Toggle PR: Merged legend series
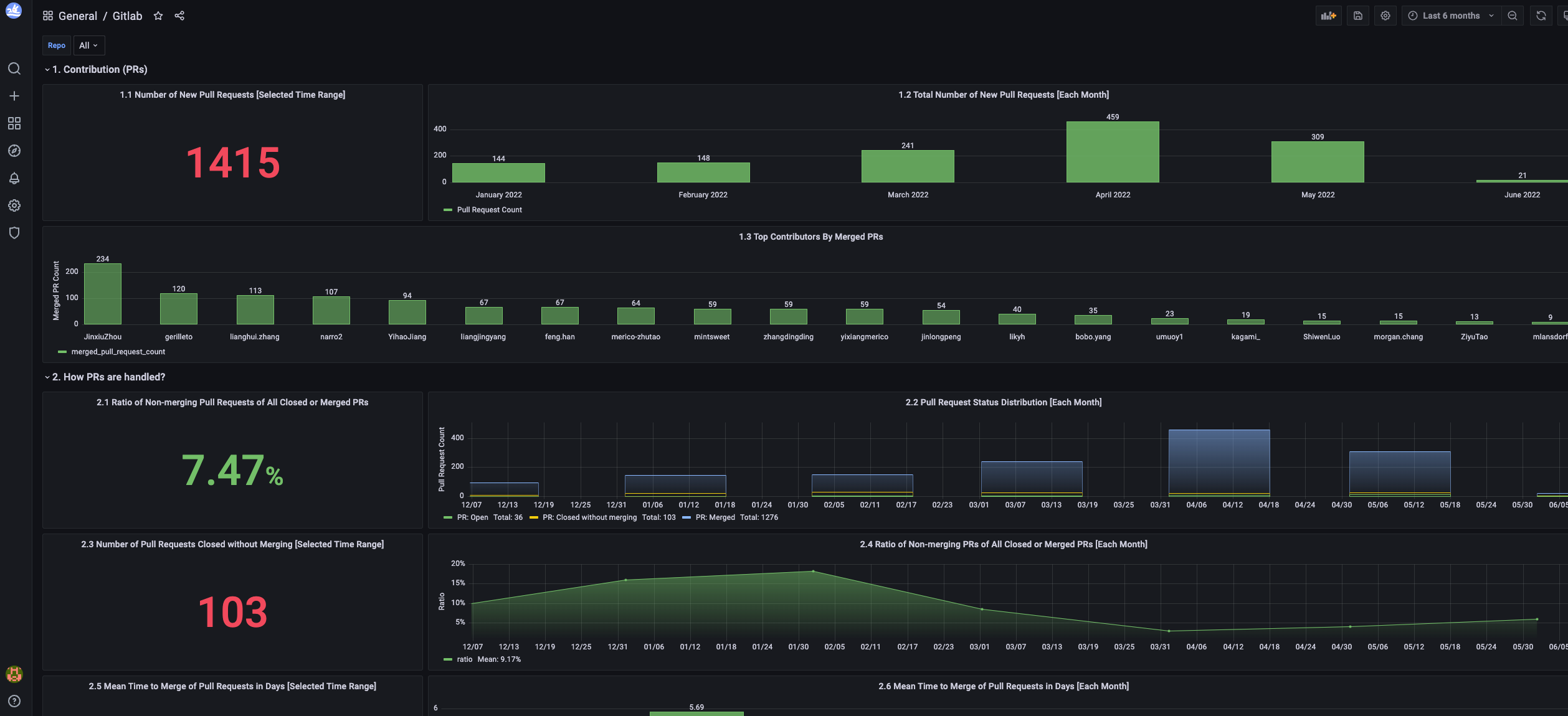The height and width of the screenshot is (716, 1568). pos(715,517)
